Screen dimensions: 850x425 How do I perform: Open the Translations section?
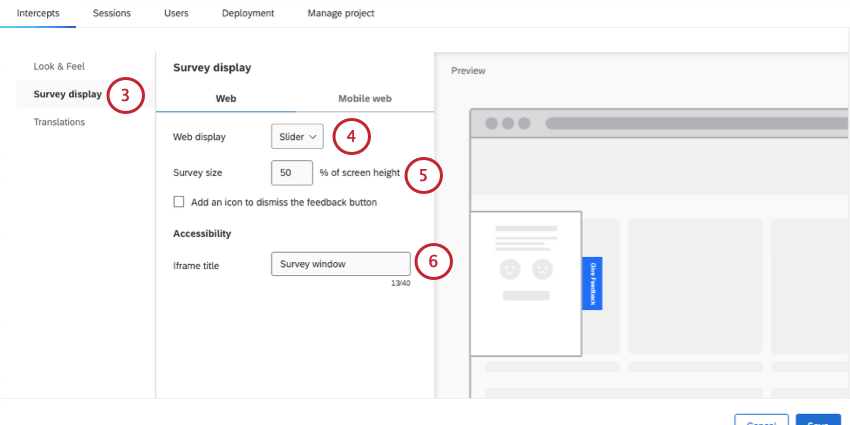pos(59,122)
